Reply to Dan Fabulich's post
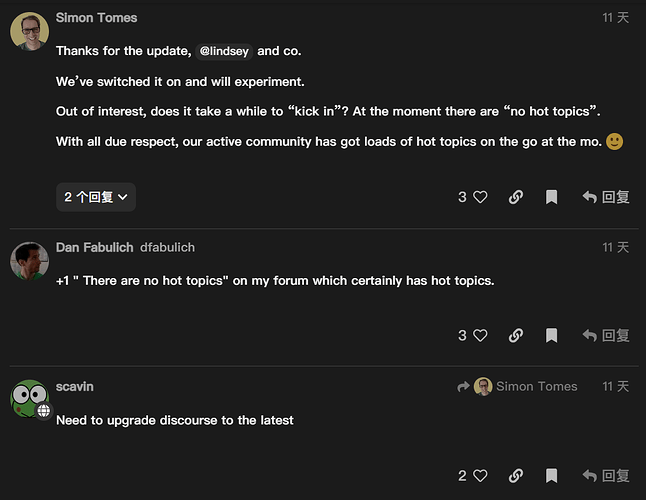The width and height of the screenshot is (646, 500). 606,335
